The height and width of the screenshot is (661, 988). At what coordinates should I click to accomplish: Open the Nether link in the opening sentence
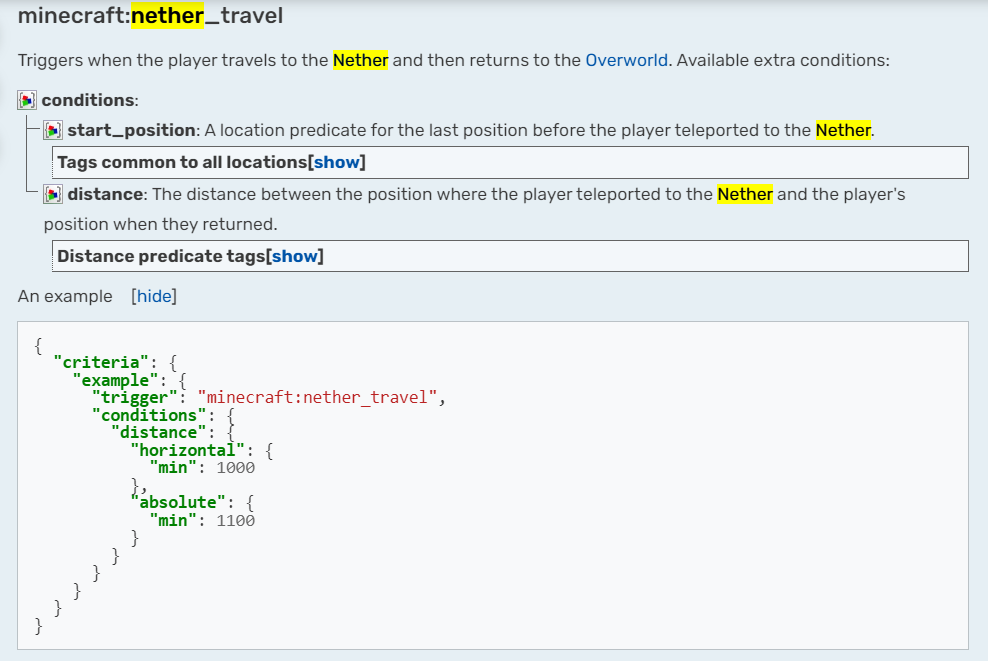(360, 60)
